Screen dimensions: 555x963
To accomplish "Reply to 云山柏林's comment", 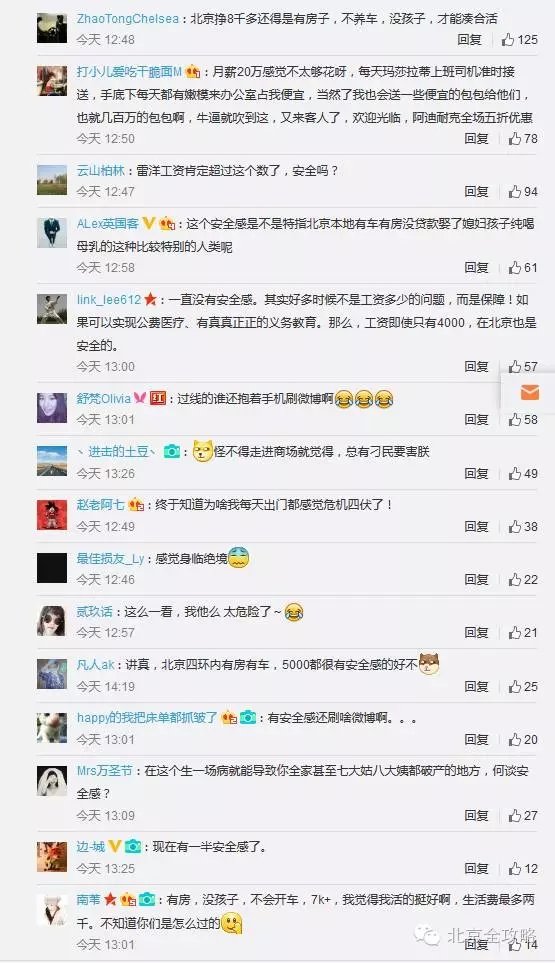I will click(476, 192).
